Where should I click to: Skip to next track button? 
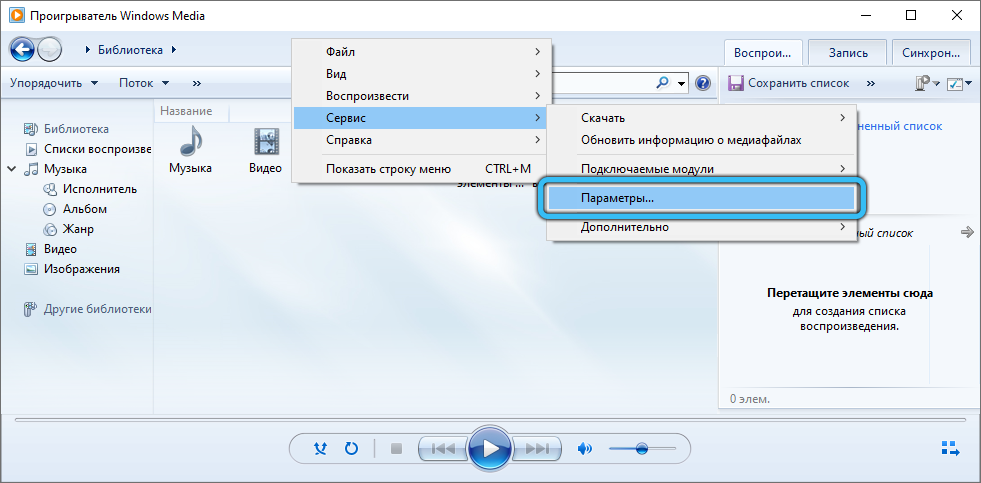pos(538,449)
